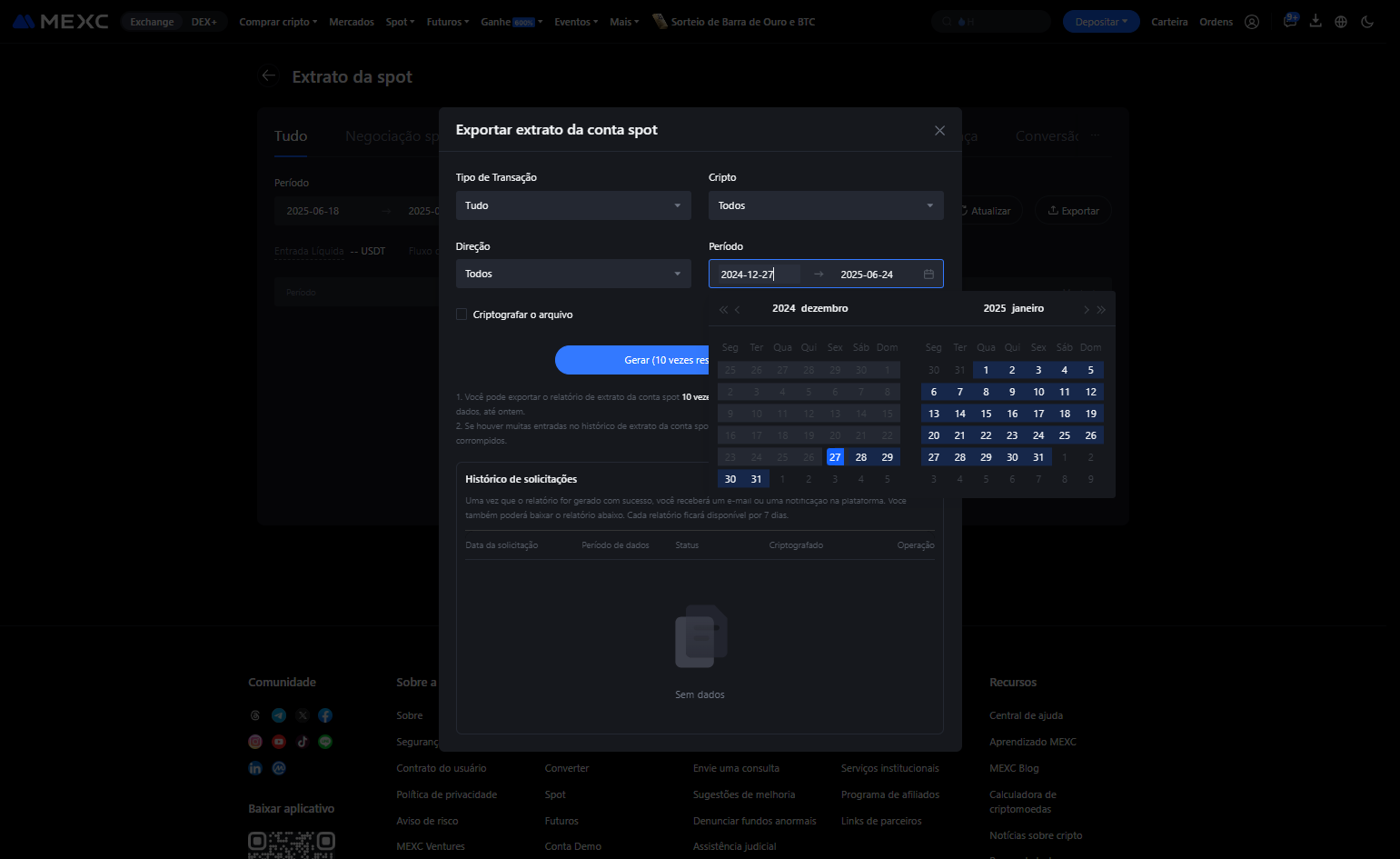Image resolution: width=1400 pixels, height=859 pixels.
Task: Open the Mercados menu item
Action: pyautogui.click(x=352, y=22)
